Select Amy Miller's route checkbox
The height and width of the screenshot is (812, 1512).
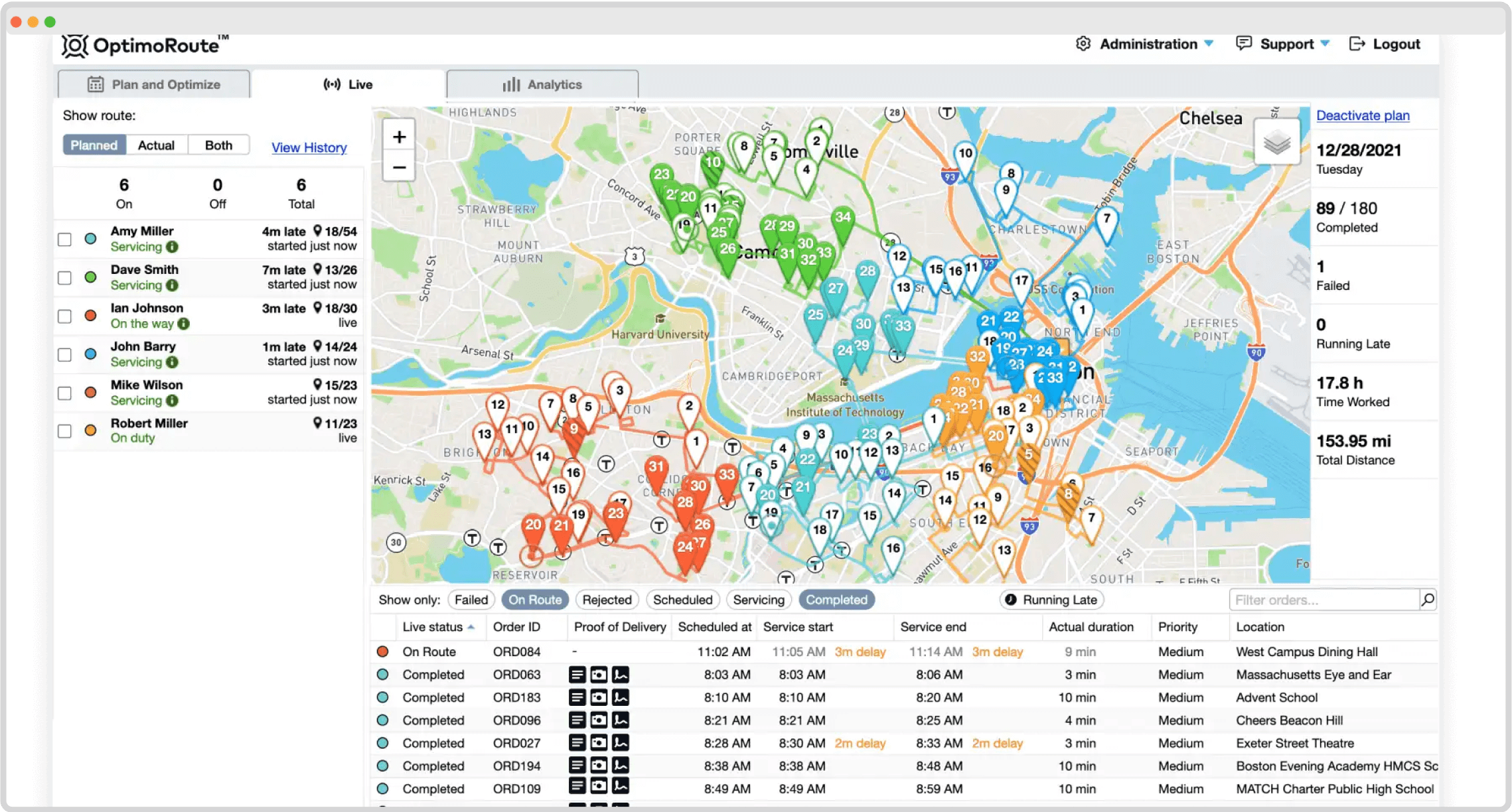(64, 239)
